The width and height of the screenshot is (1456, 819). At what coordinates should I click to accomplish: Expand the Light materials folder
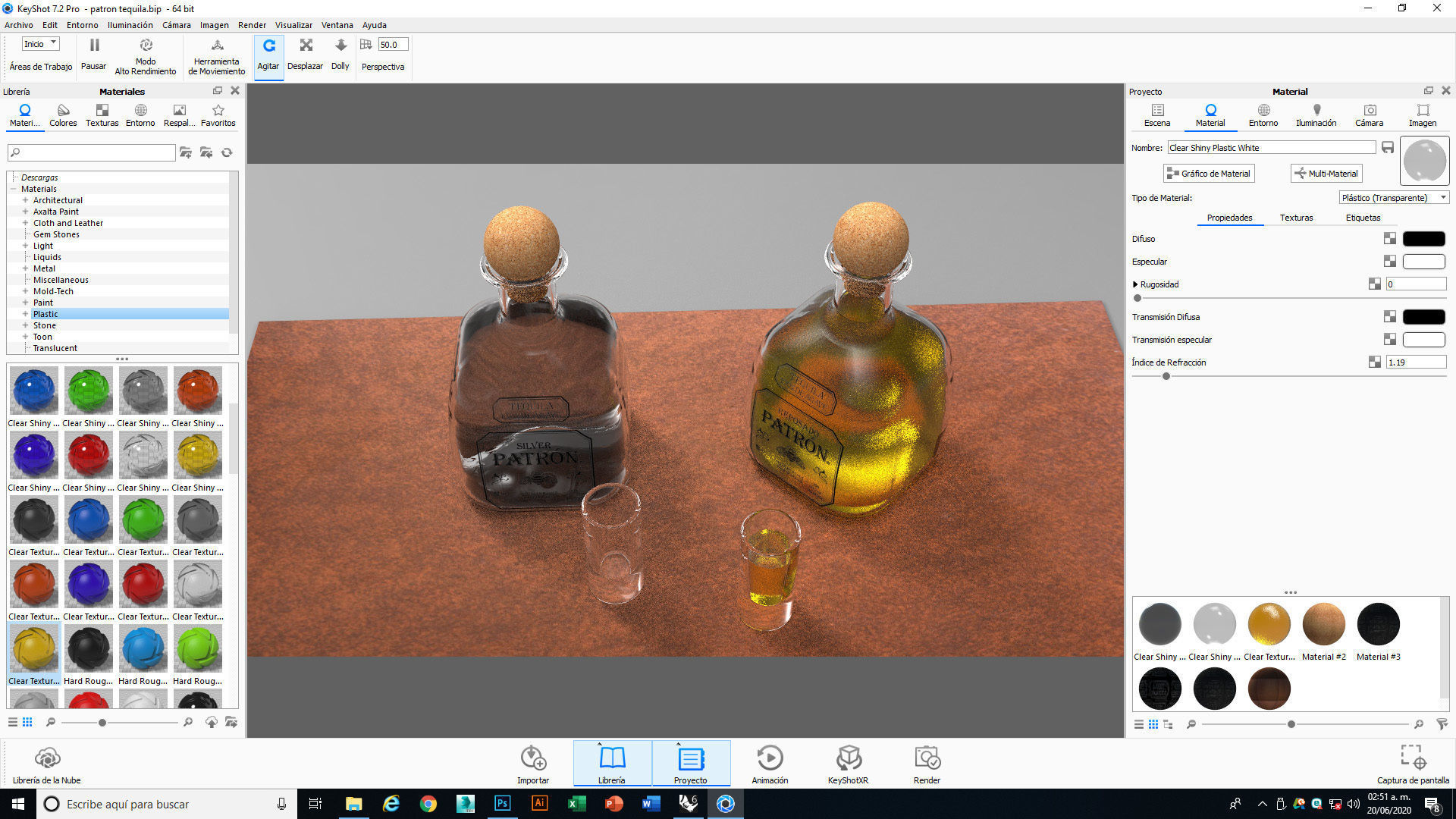[x=25, y=246]
